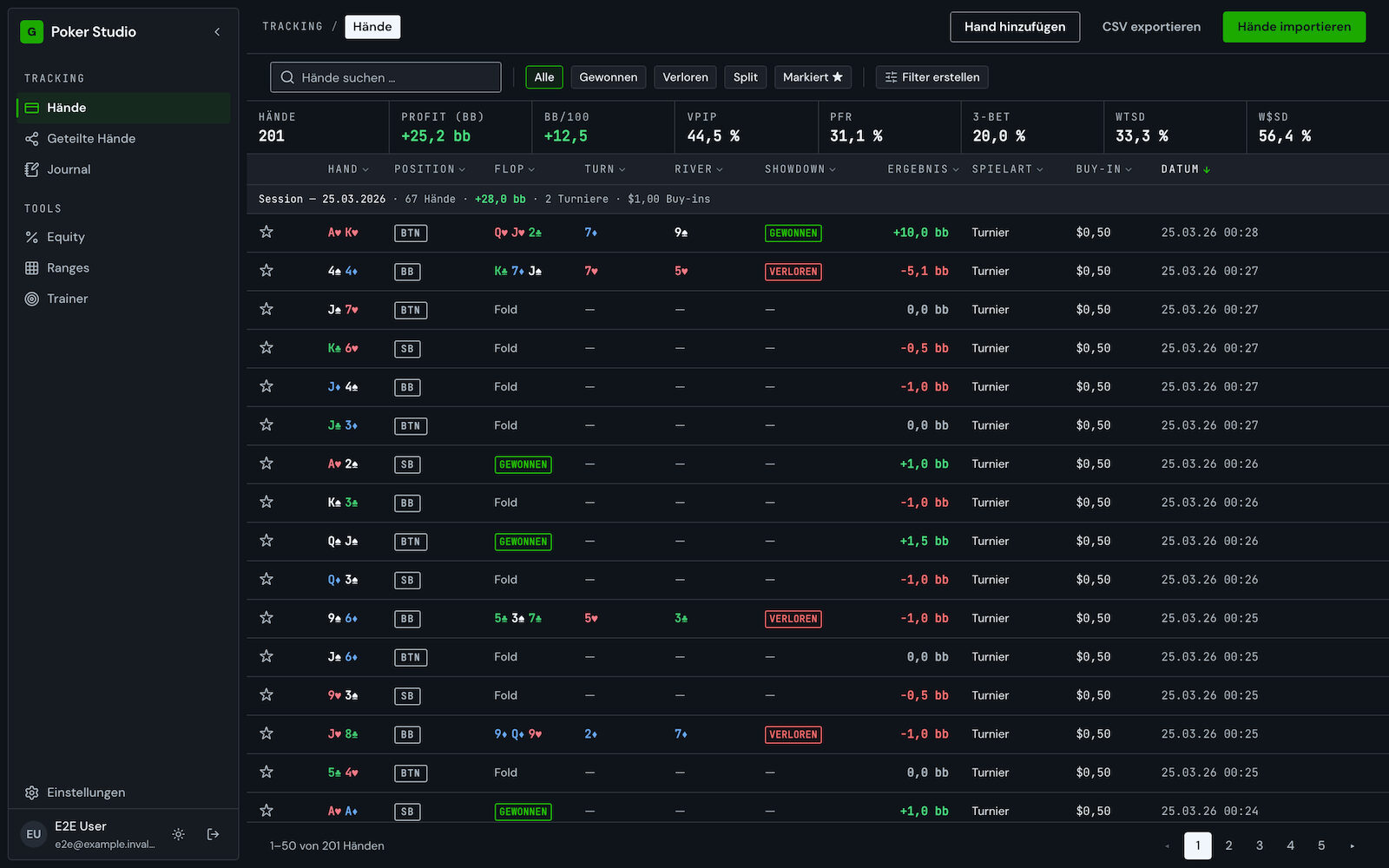Screen dimensions: 1389x868
Task: Star the 4♠ 4♦ hand row
Action: pyautogui.click(x=267, y=271)
